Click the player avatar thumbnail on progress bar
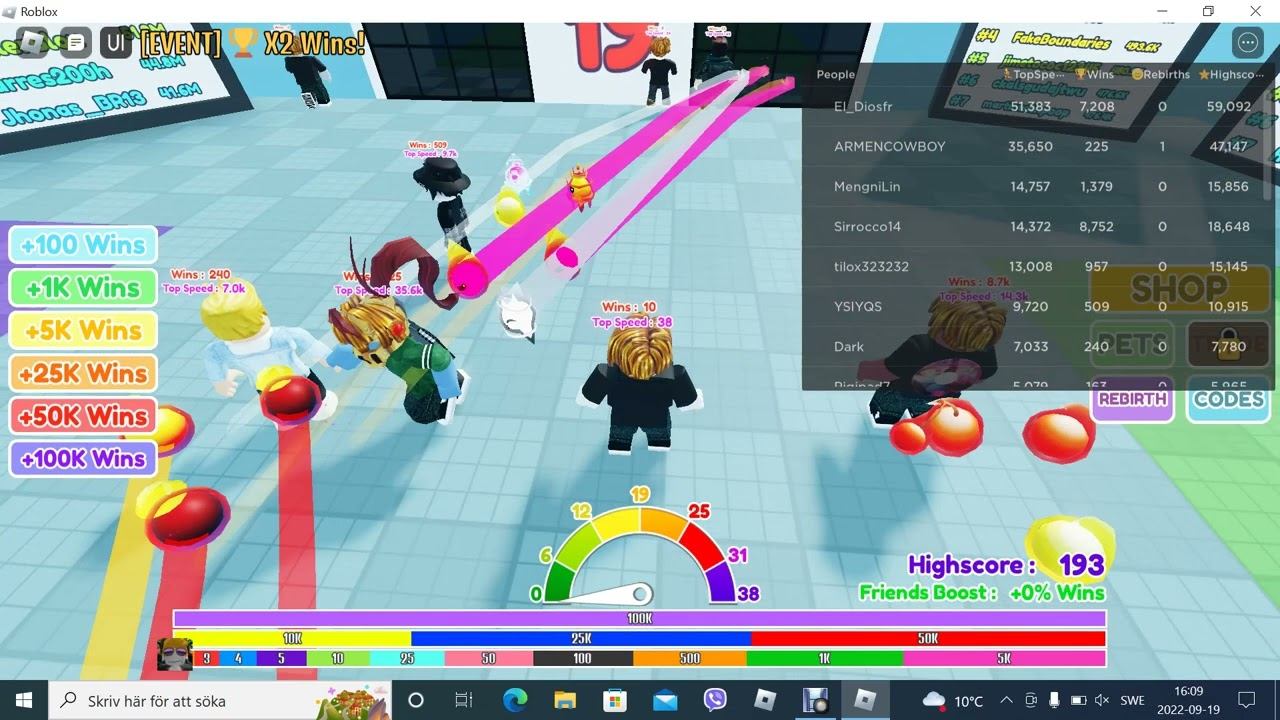The width and height of the screenshot is (1280, 720). point(175,654)
